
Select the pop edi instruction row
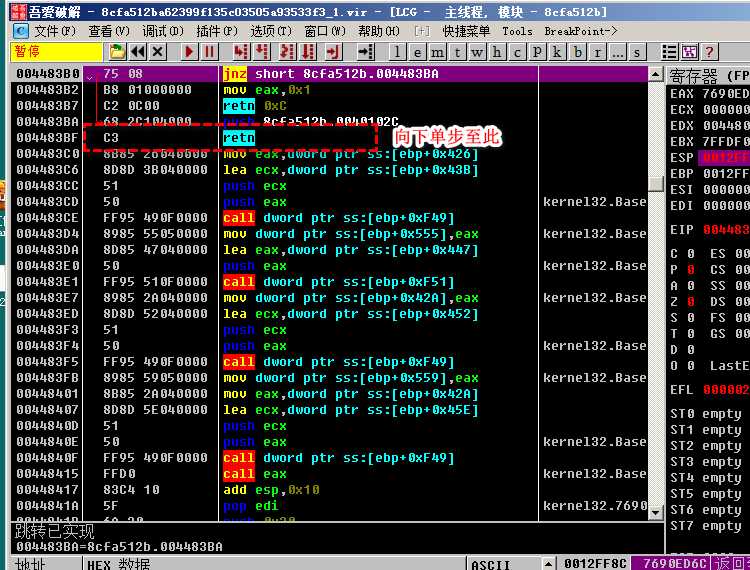330,506
